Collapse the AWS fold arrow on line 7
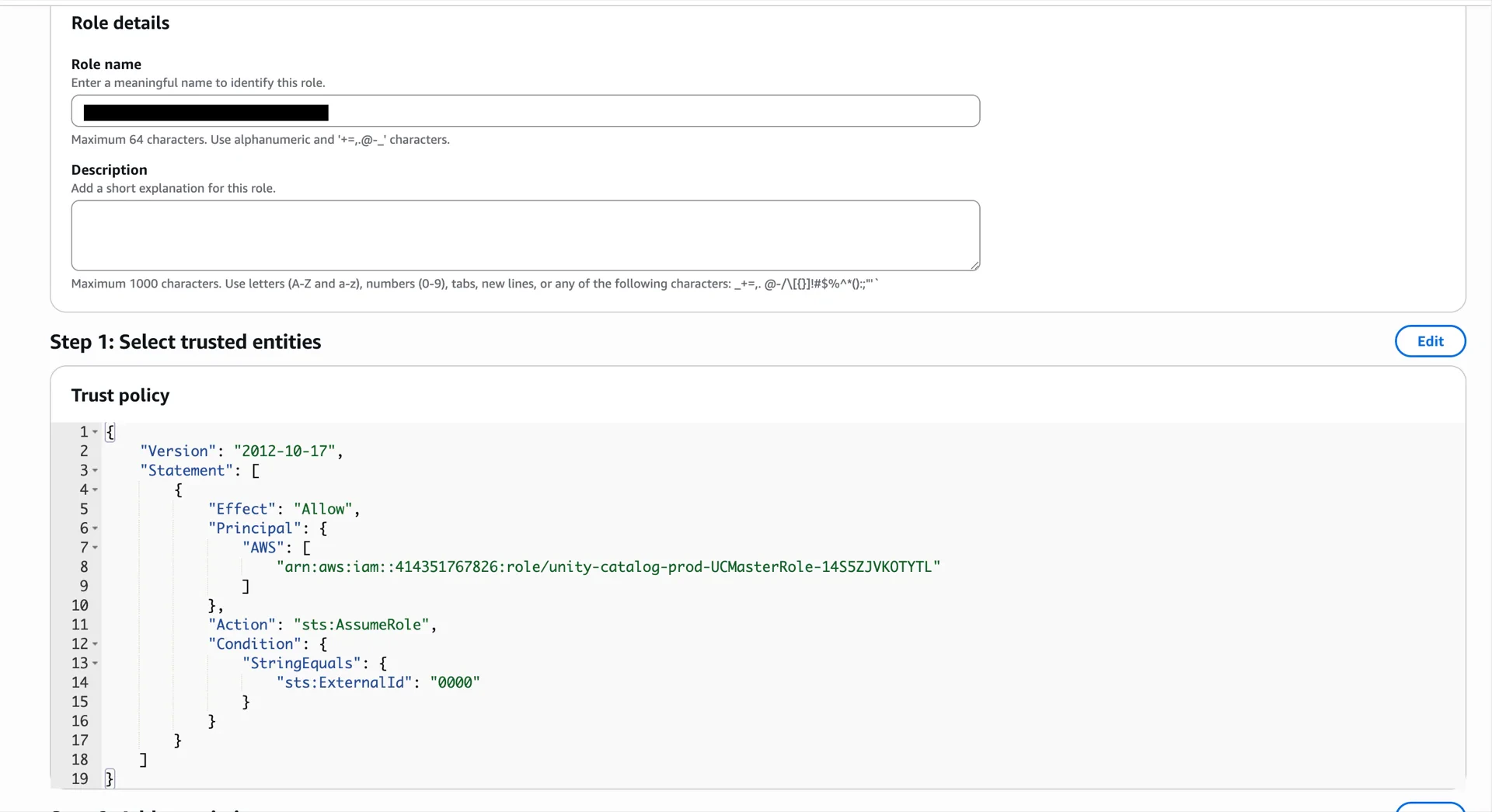The image size is (1492, 812). (96, 548)
